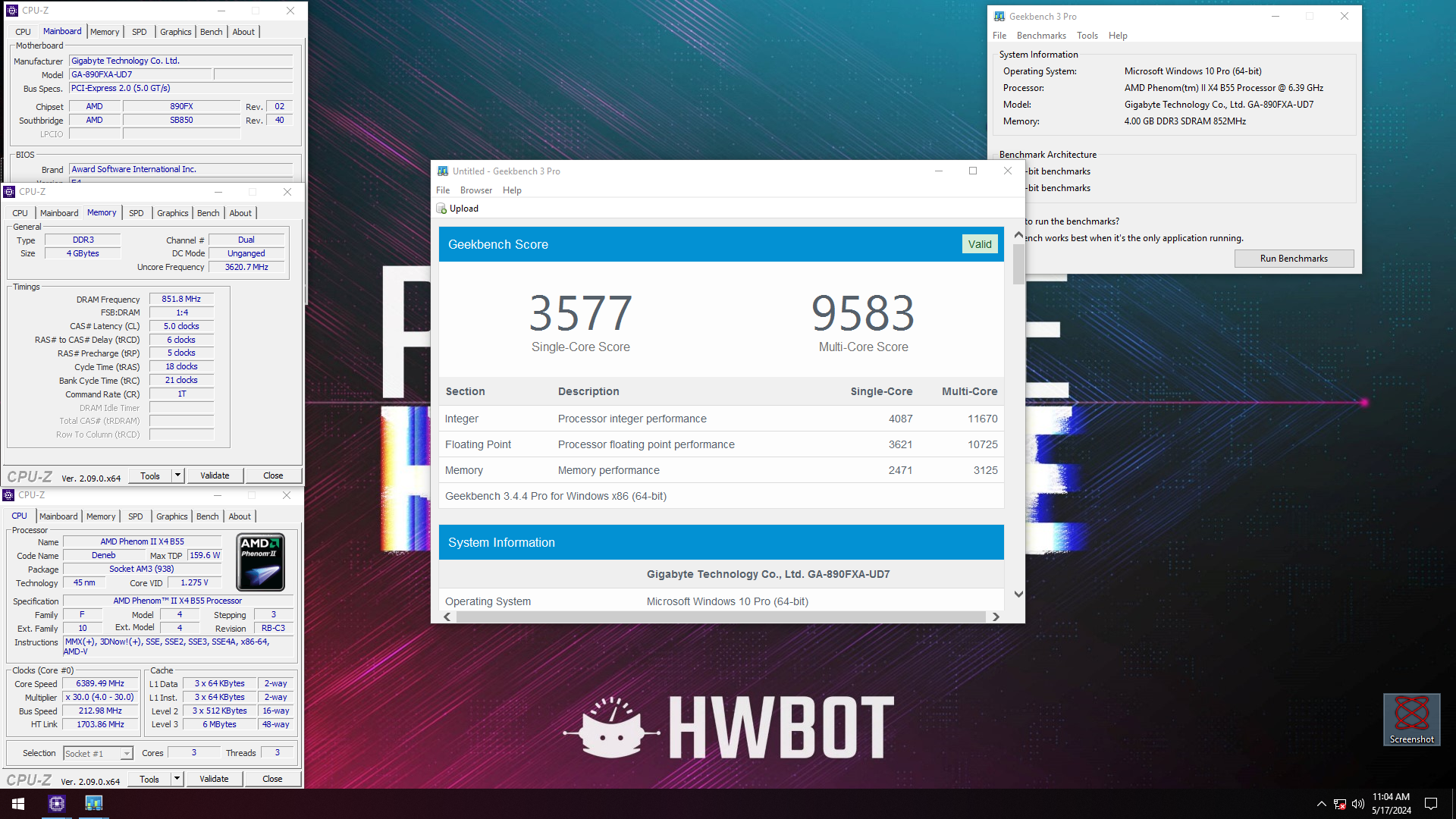Switch to the Bench tab in CPU window
Viewport: 1456px width, 819px height.
[207, 516]
